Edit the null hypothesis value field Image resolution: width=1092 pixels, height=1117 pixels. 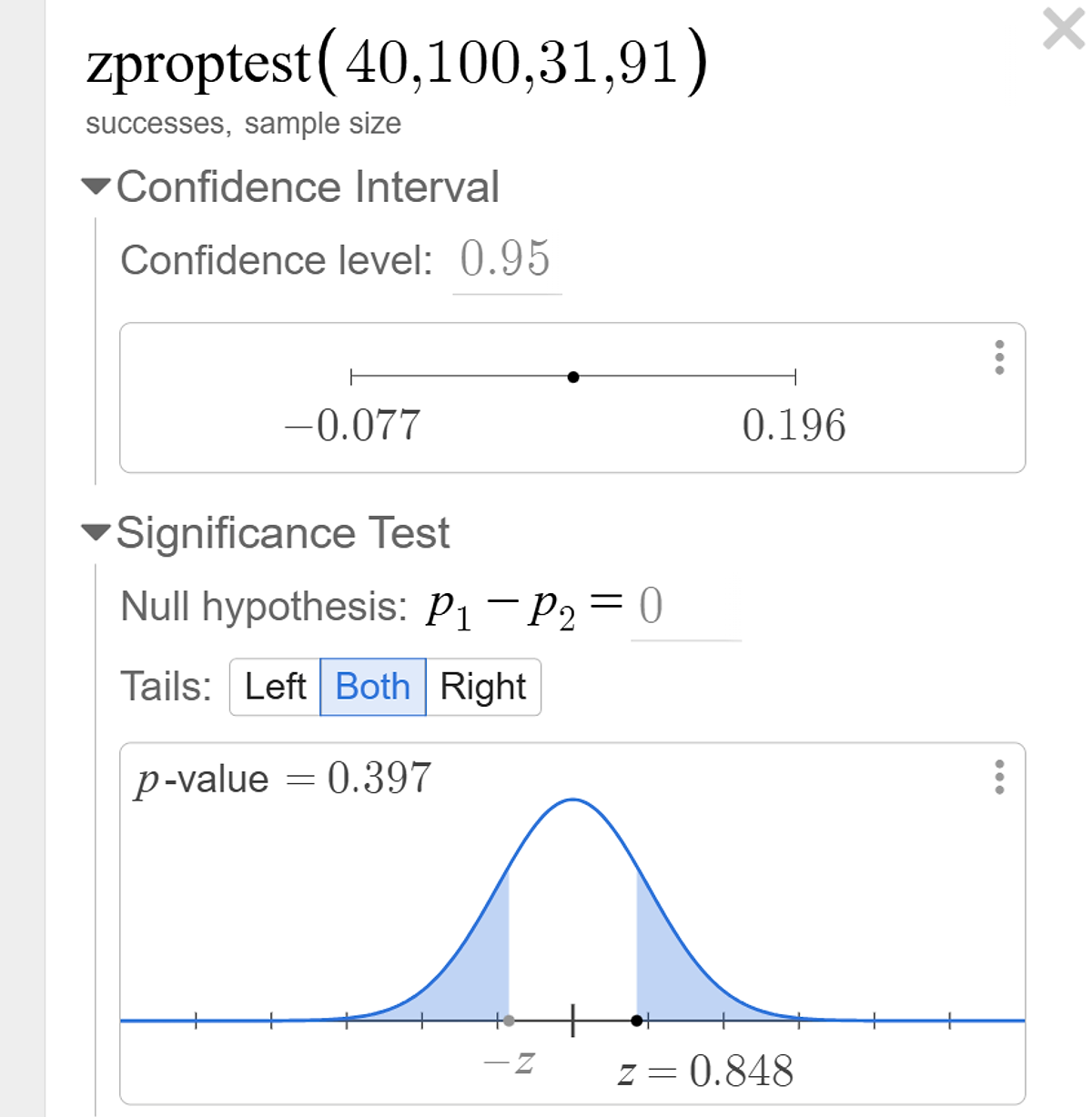[684, 607]
